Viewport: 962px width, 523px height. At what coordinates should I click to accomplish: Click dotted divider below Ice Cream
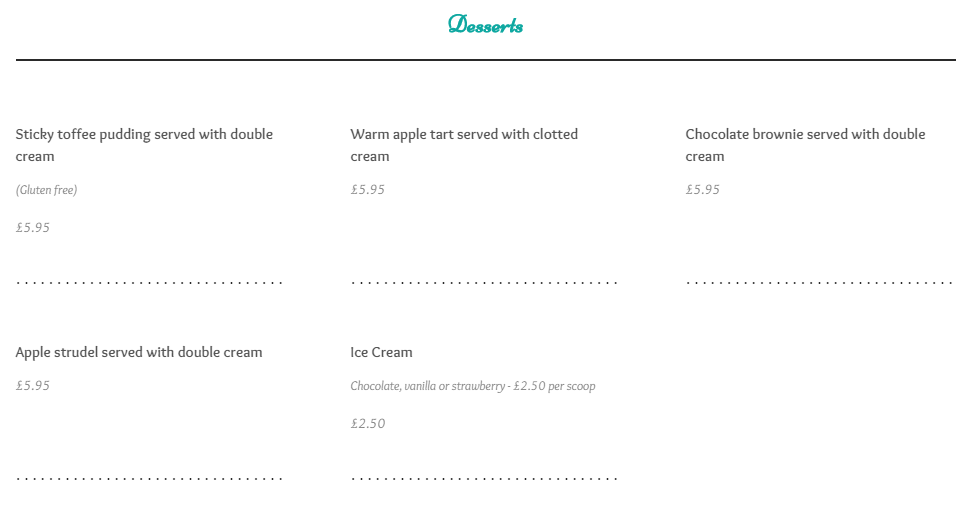pyautogui.click(x=484, y=478)
